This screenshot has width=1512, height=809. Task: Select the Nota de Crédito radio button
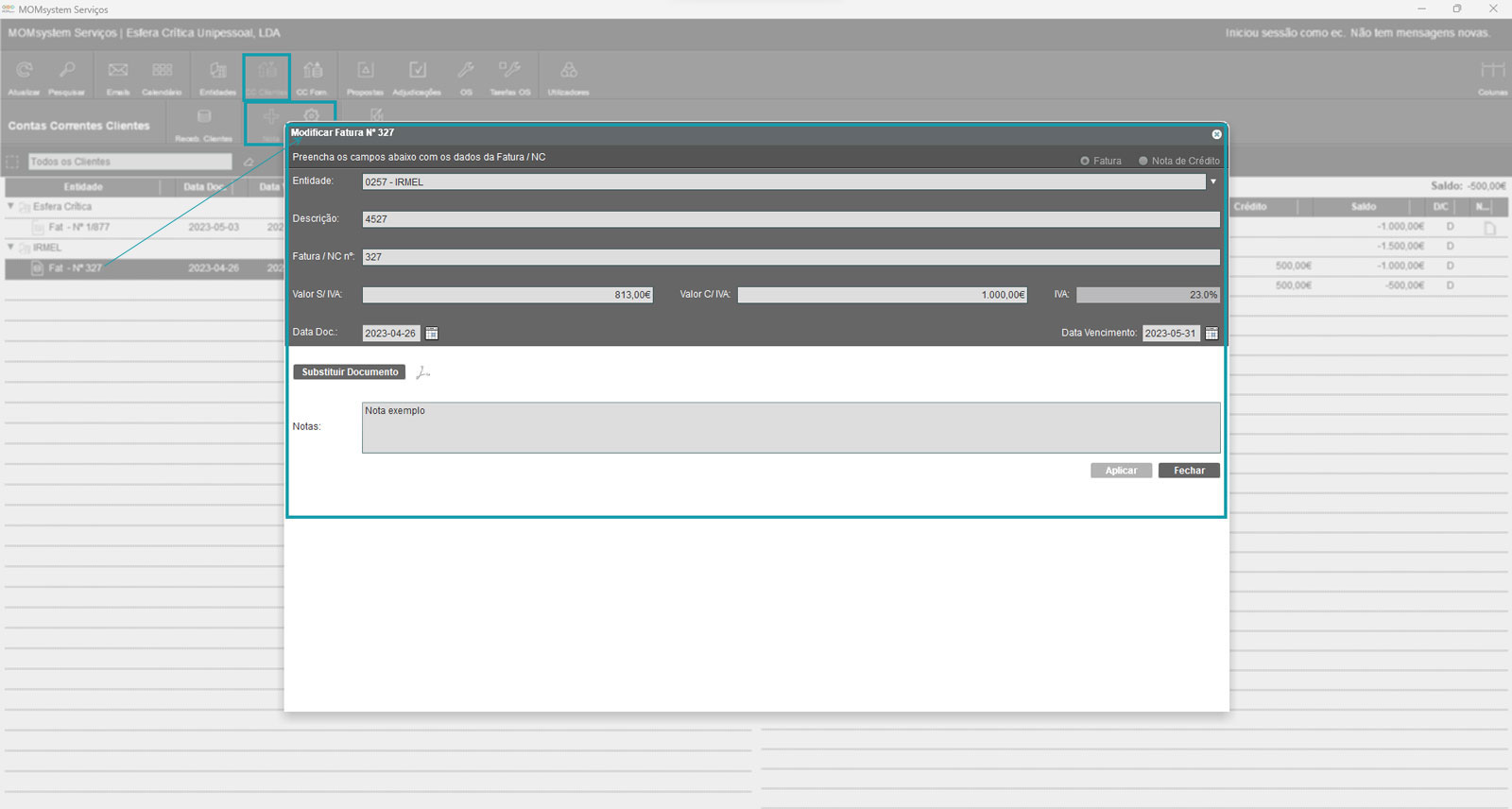click(x=1143, y=161)
